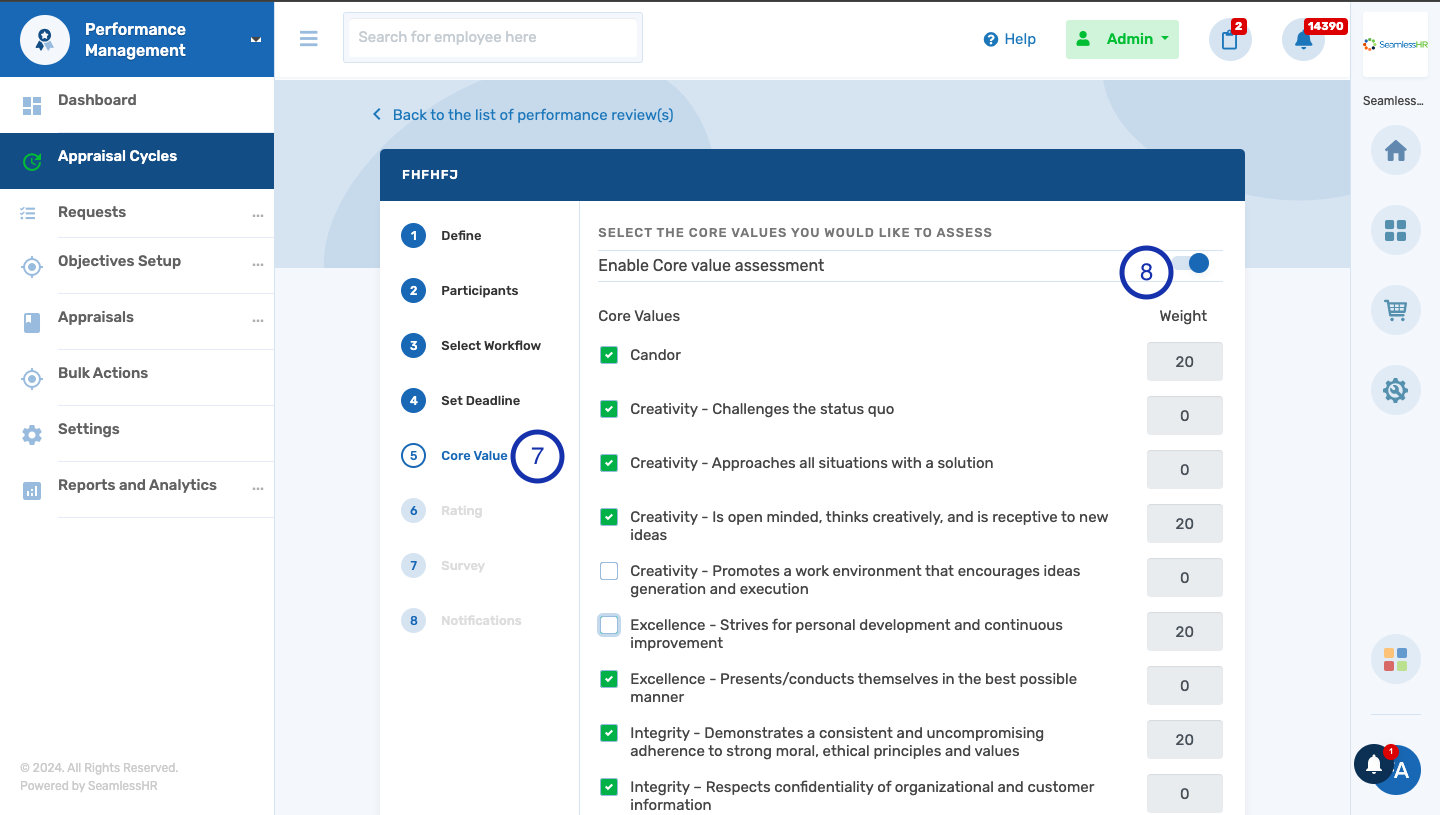Go to Home via house icon
This screenshot has height=815, width=1440.
[x=1395, y=151]
